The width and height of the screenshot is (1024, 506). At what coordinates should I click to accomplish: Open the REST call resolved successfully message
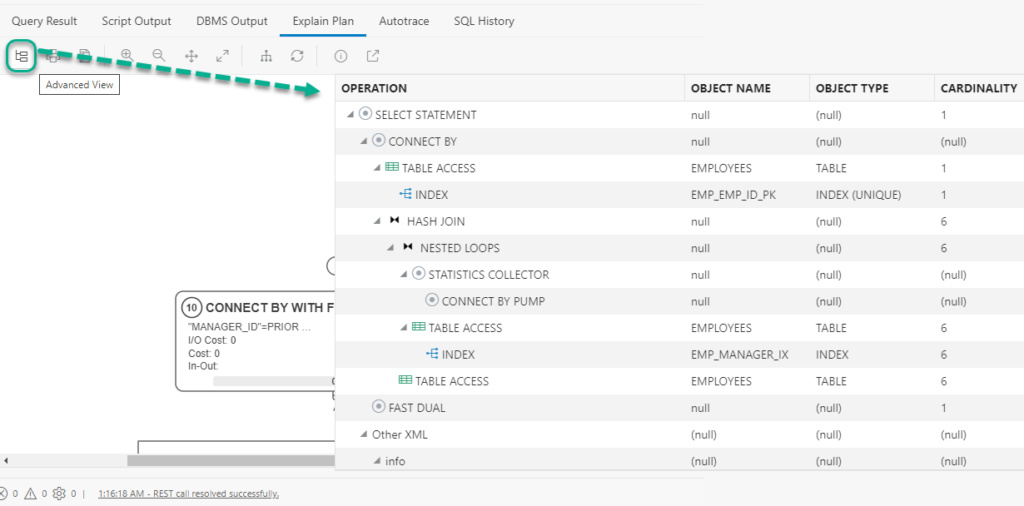(189, 494)
